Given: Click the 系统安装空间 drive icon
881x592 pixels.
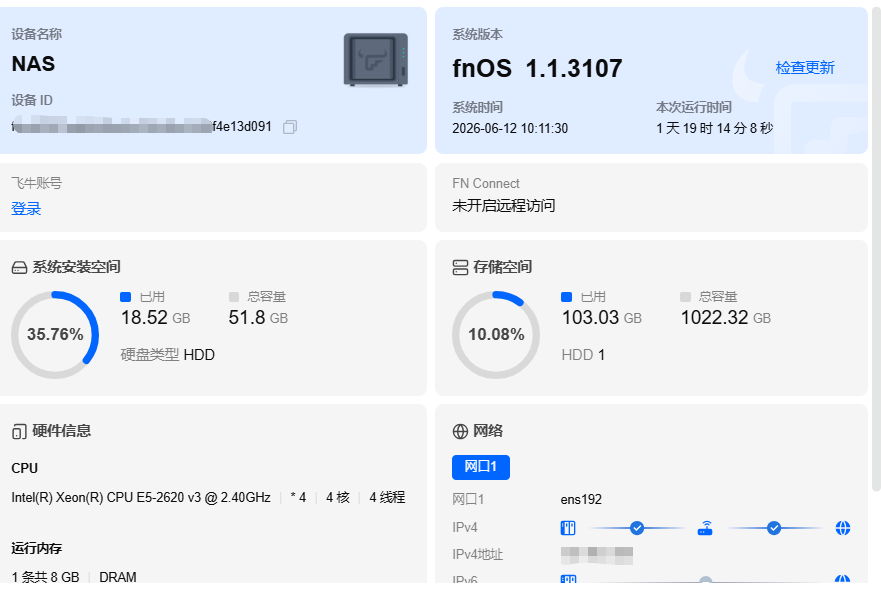Looking at the screenshot, I should coord(19,267).
